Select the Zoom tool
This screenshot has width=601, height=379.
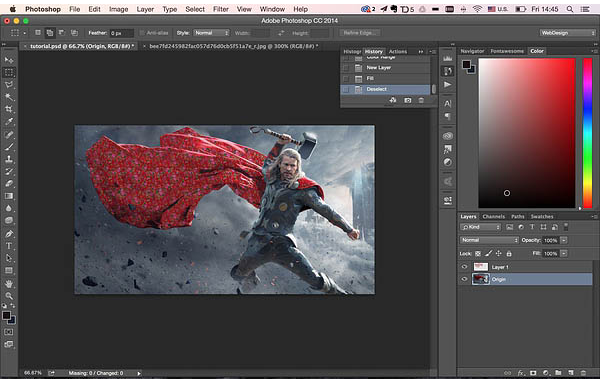tap(9, 296)
